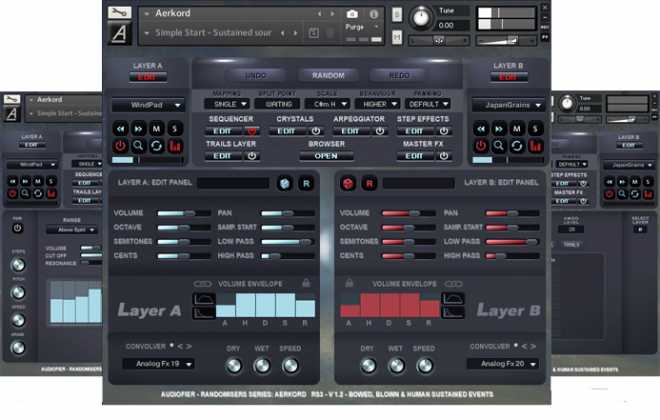Click the Layer A previous sample arrow
660x420 pixels.
[120, 129]
